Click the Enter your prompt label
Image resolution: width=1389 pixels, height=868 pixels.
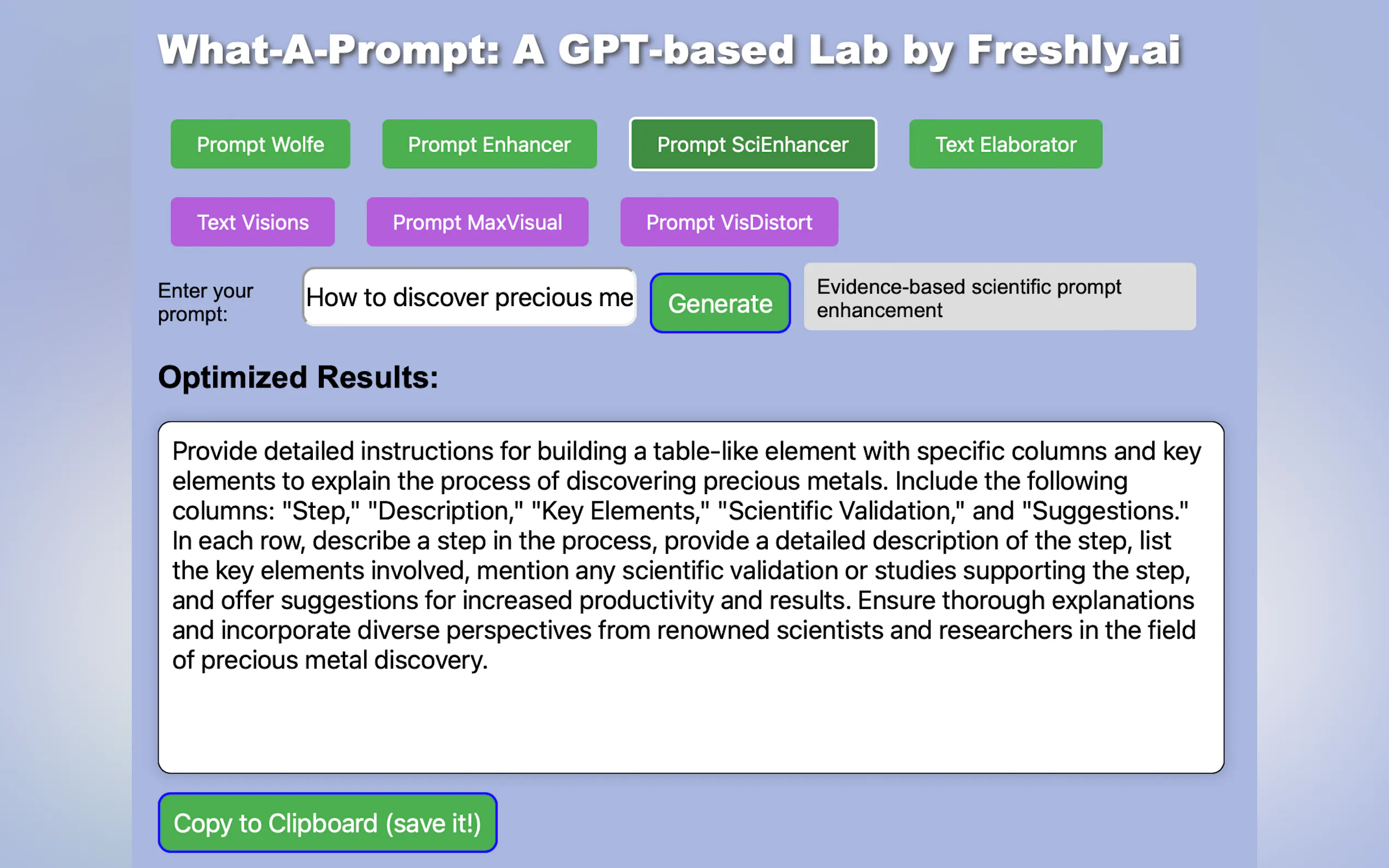(x=205, y=301)
